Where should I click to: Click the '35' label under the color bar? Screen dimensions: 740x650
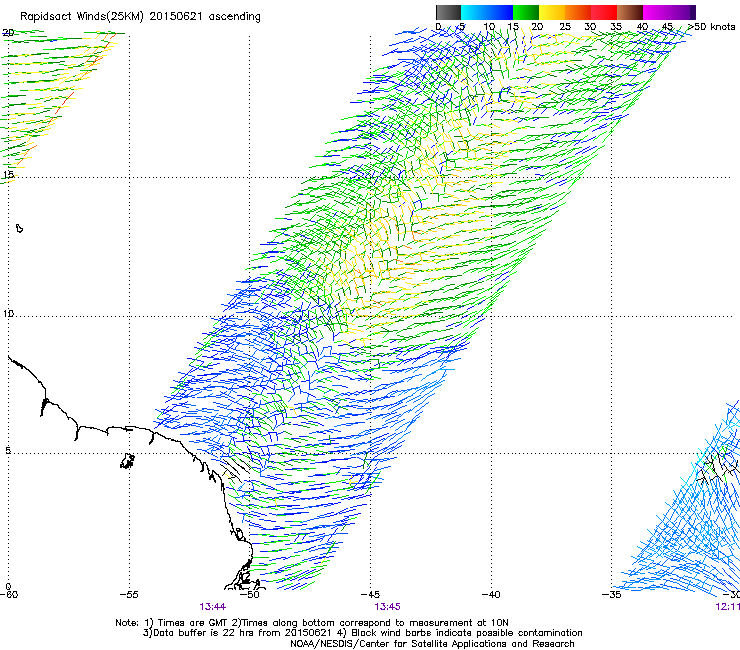pos(616,27)
